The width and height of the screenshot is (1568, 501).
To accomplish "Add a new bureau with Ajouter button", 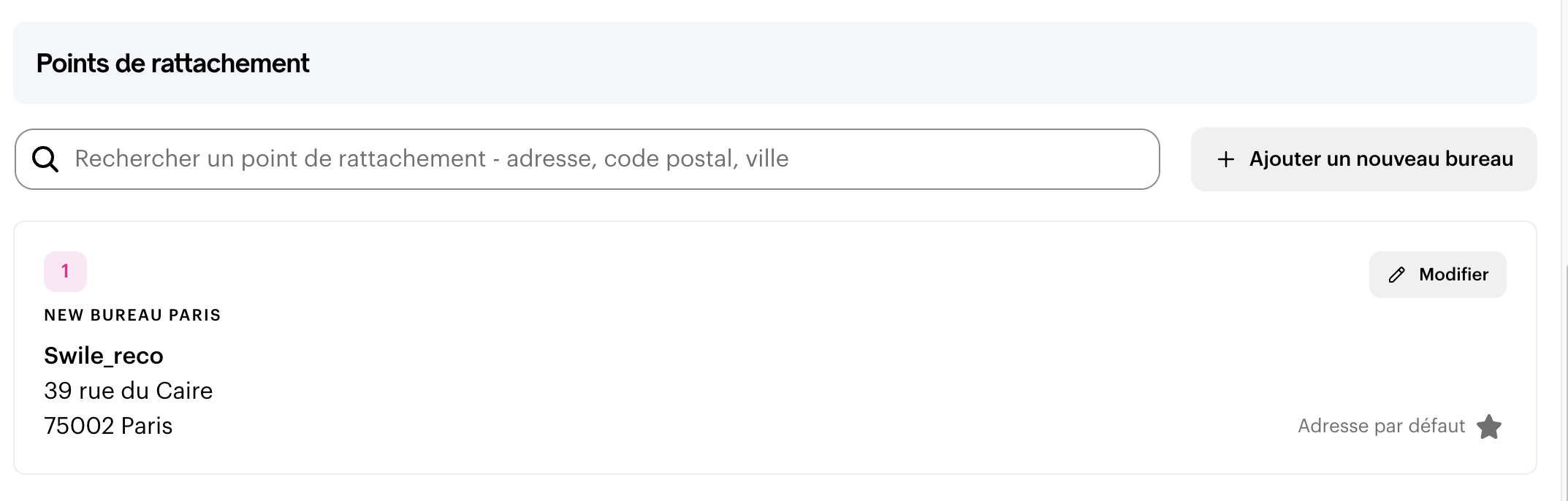I will click(x=1364, y=159).
